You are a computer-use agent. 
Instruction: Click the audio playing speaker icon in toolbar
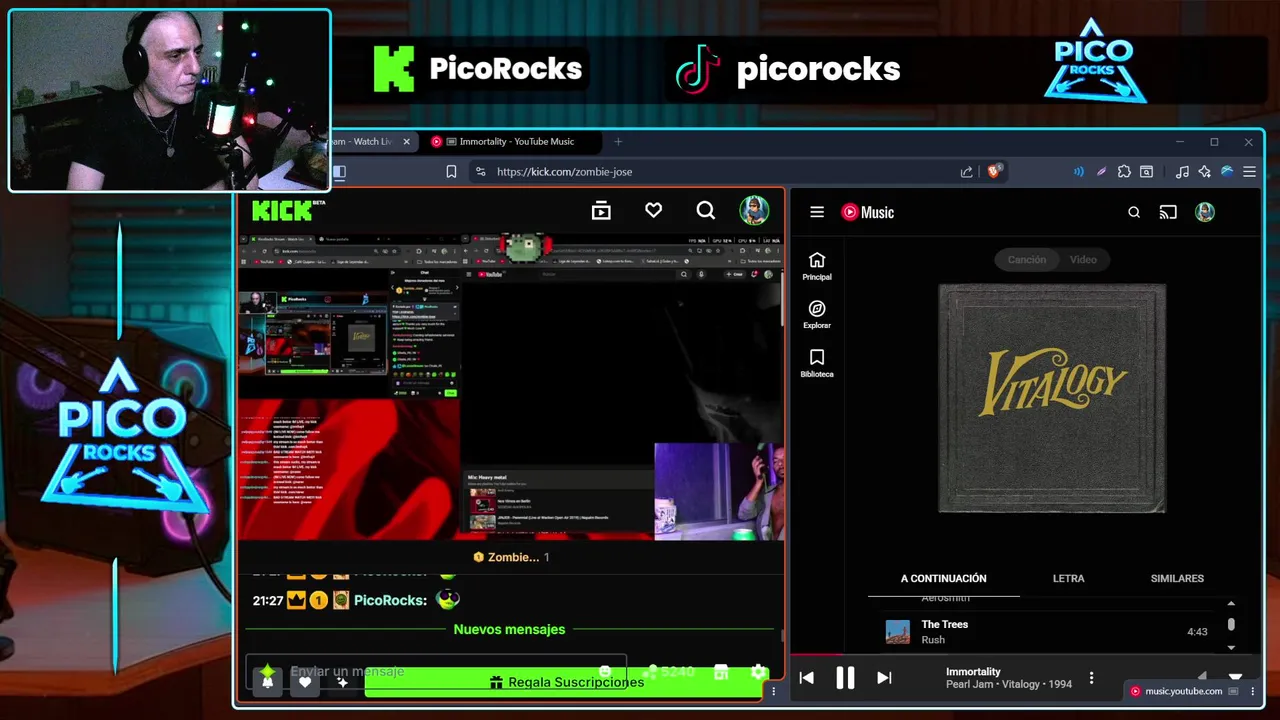pyautogui.click(x=1078, y=172)
